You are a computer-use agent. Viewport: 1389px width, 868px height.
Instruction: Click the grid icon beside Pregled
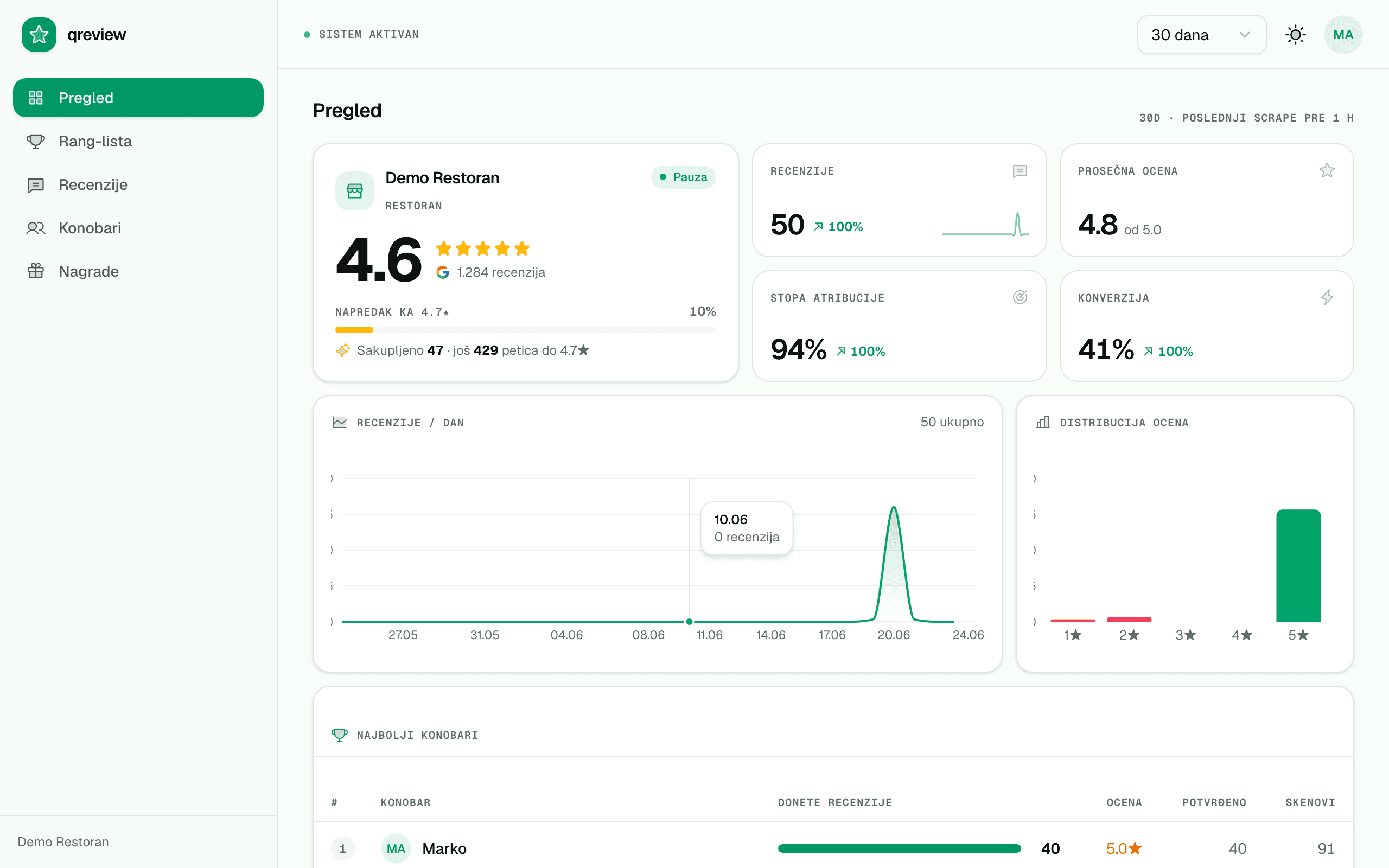[x=36, y=98]
